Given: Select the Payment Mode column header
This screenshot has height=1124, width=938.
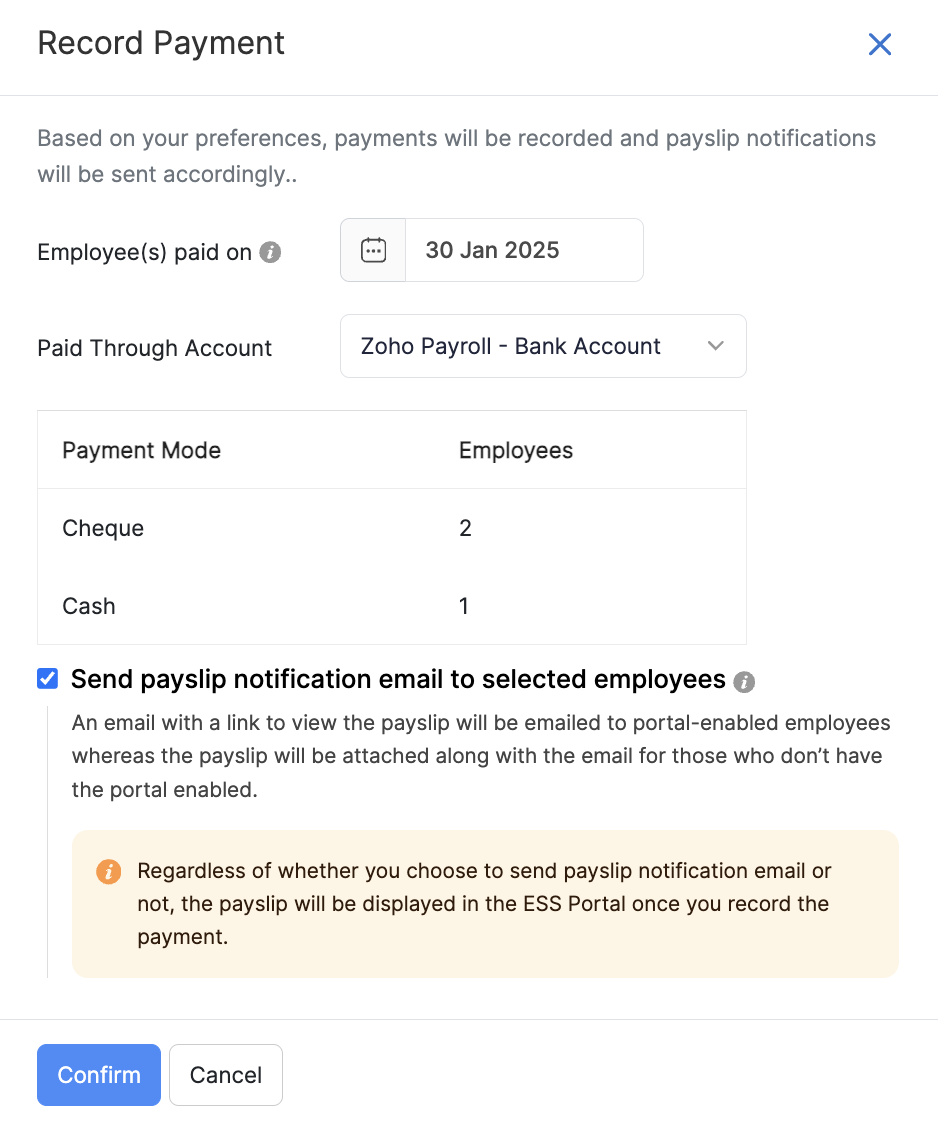Looking at the screenshot, I should point(141,450).
